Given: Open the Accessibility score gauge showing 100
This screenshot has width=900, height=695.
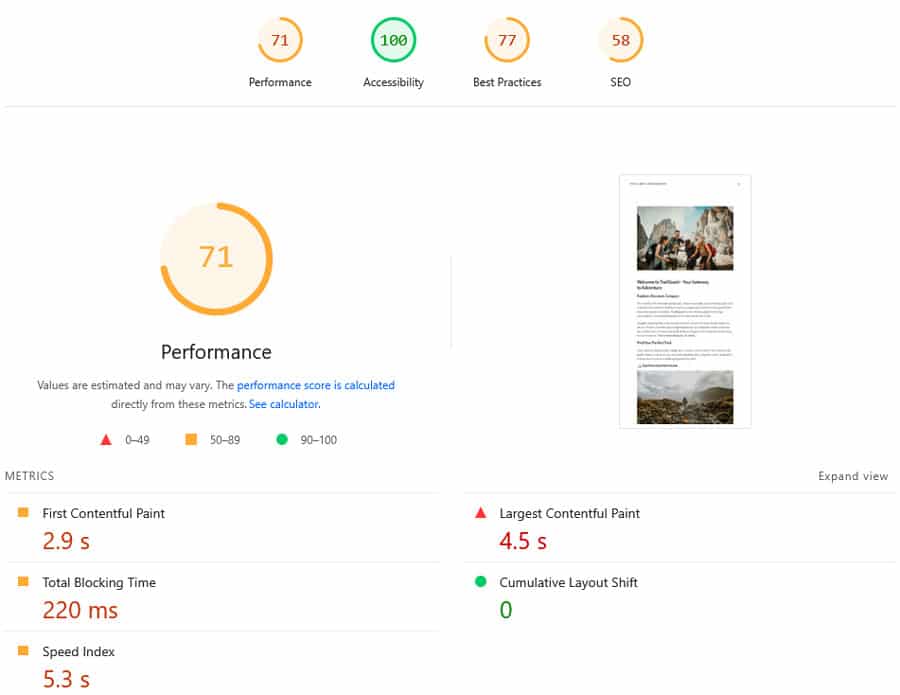Looking at the screenshot, I should pyautogui.click(x=393, y=40).
